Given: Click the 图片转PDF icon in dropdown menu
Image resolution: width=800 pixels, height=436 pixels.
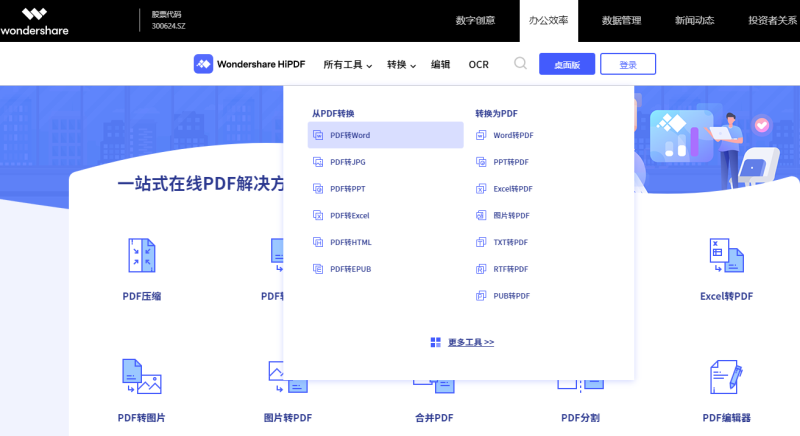Looking at the screenshot, I should [481, 215].
